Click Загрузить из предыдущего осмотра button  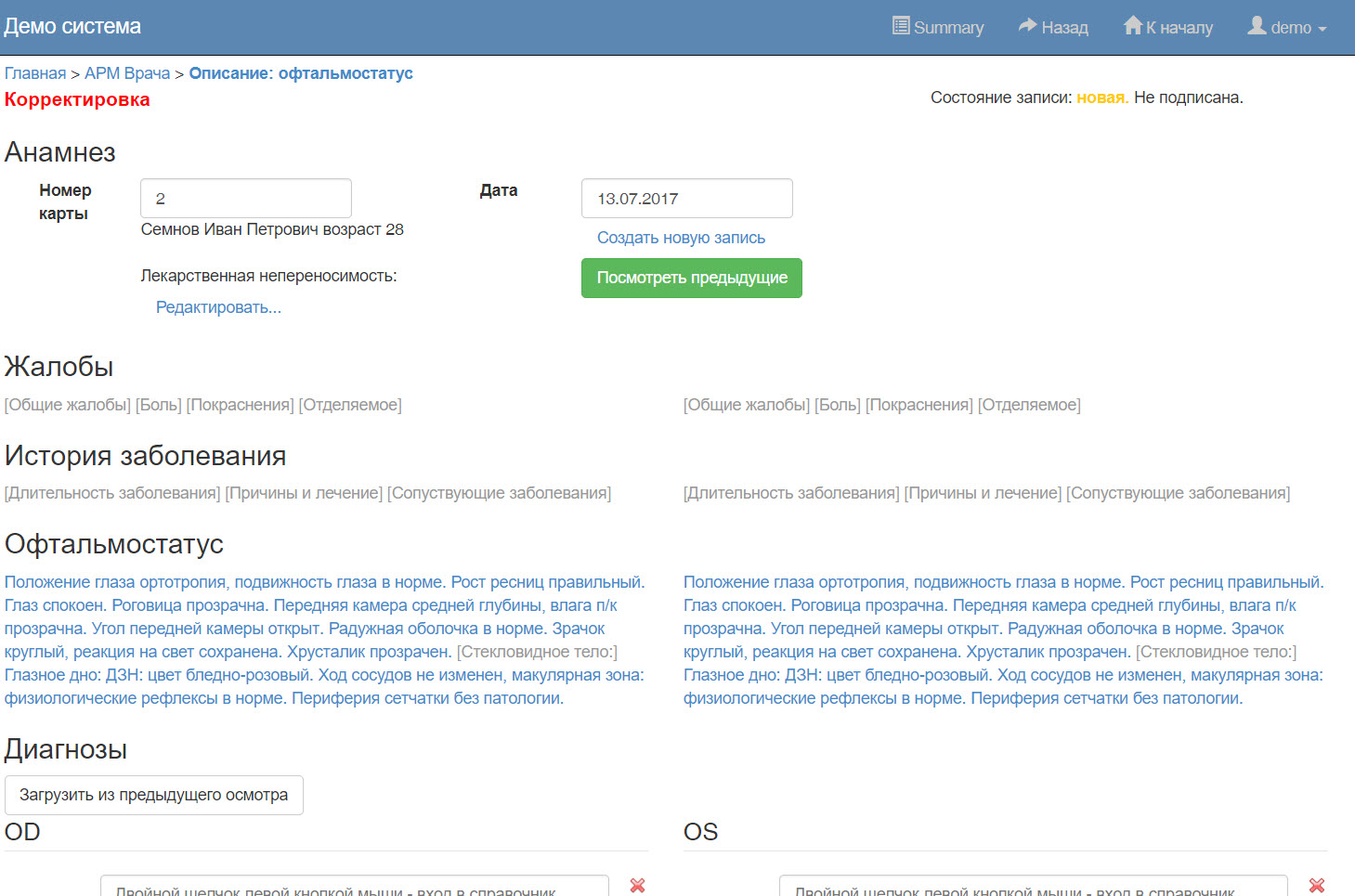pos(154,795)
